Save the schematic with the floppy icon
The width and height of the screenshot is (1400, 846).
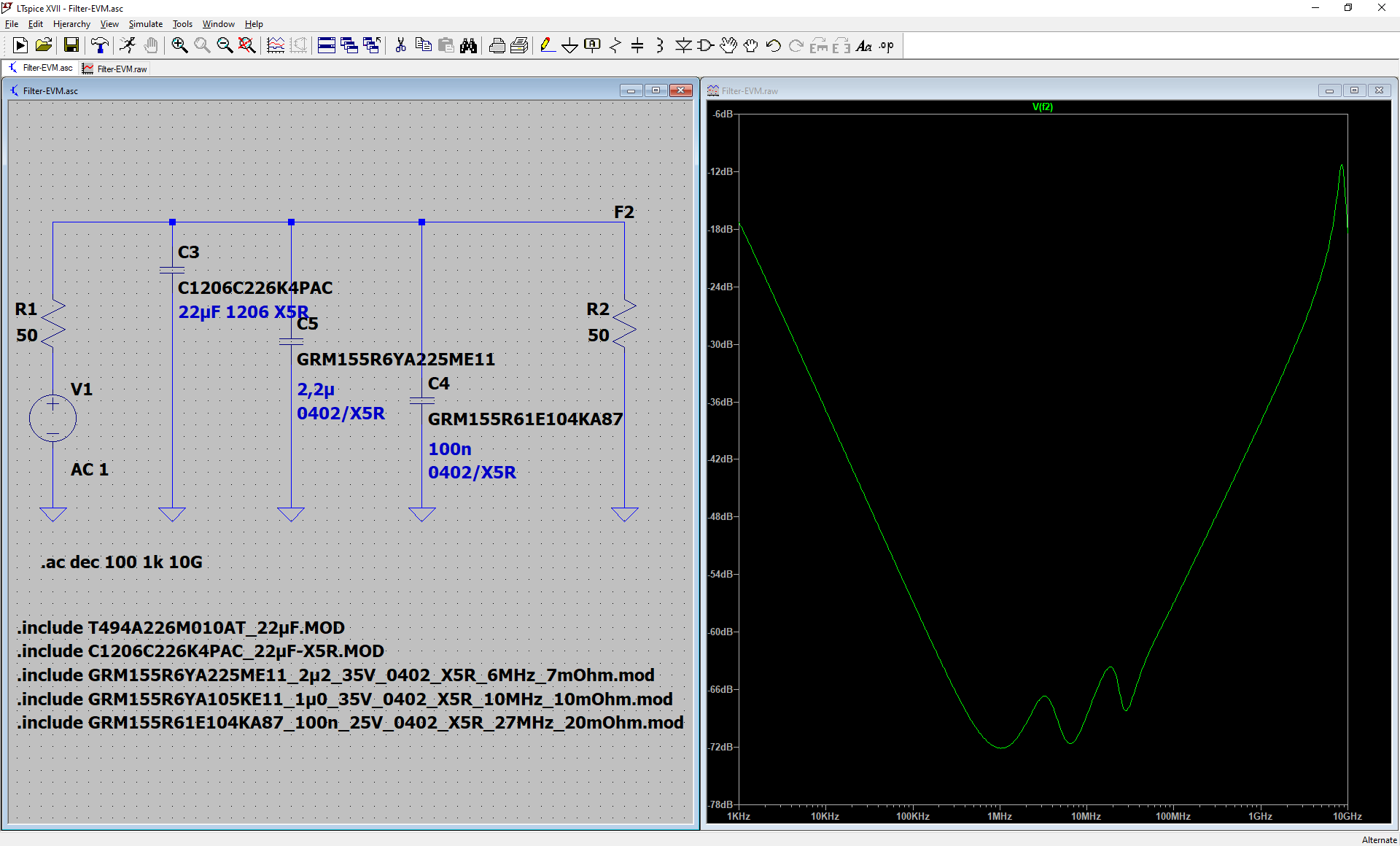(x=71, y=46)
